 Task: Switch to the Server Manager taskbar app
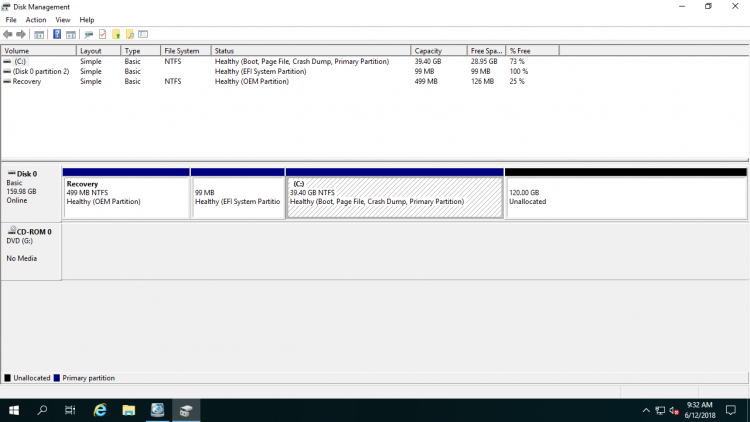(x=157, y=410)
